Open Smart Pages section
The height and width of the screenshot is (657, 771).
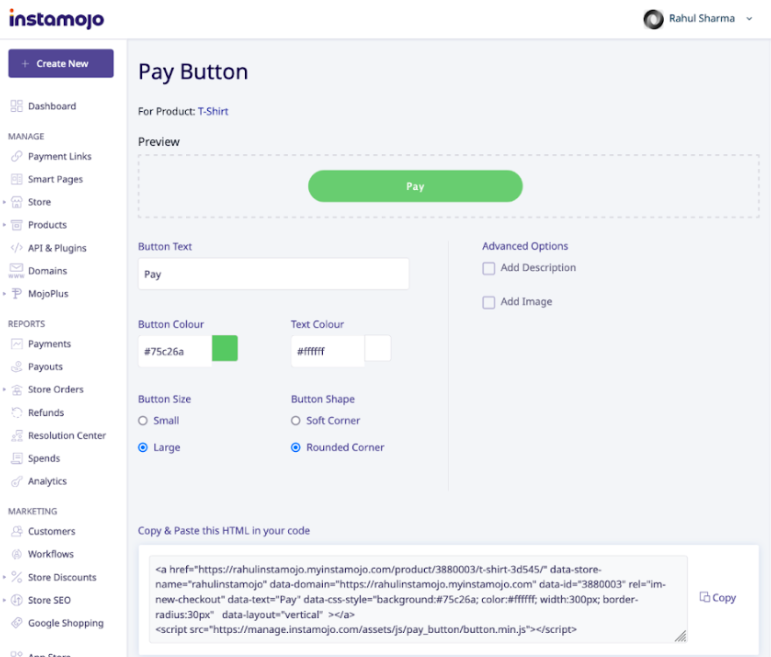point(56,179)
